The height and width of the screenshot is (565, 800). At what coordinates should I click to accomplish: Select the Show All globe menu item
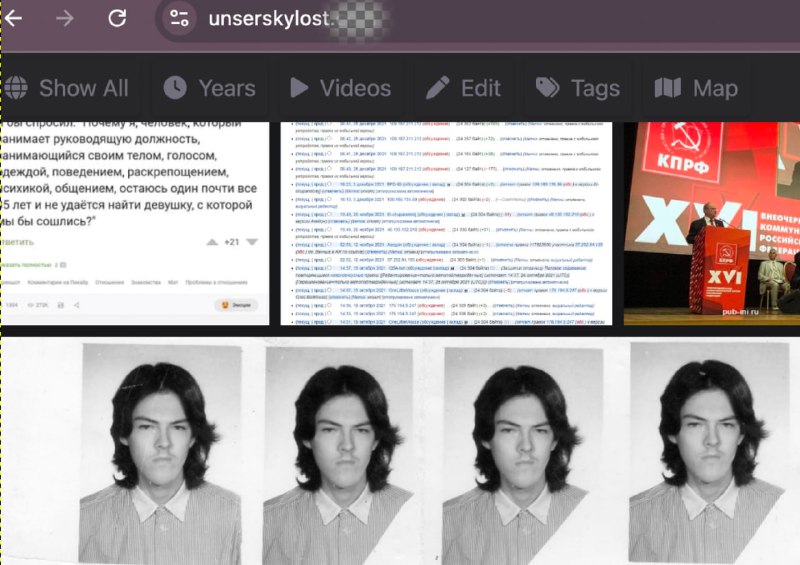pos(66,88)
